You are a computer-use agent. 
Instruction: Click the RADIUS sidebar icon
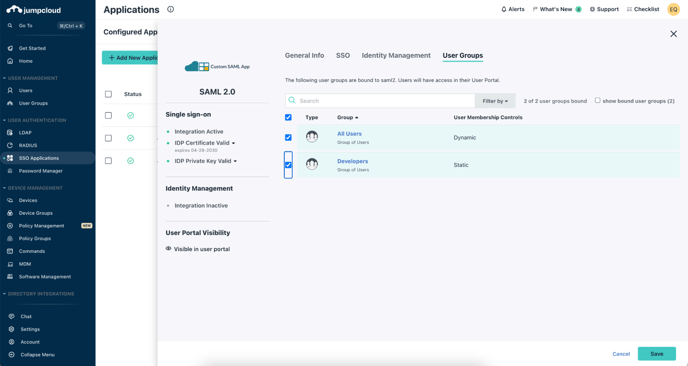(x=10, y=145)
